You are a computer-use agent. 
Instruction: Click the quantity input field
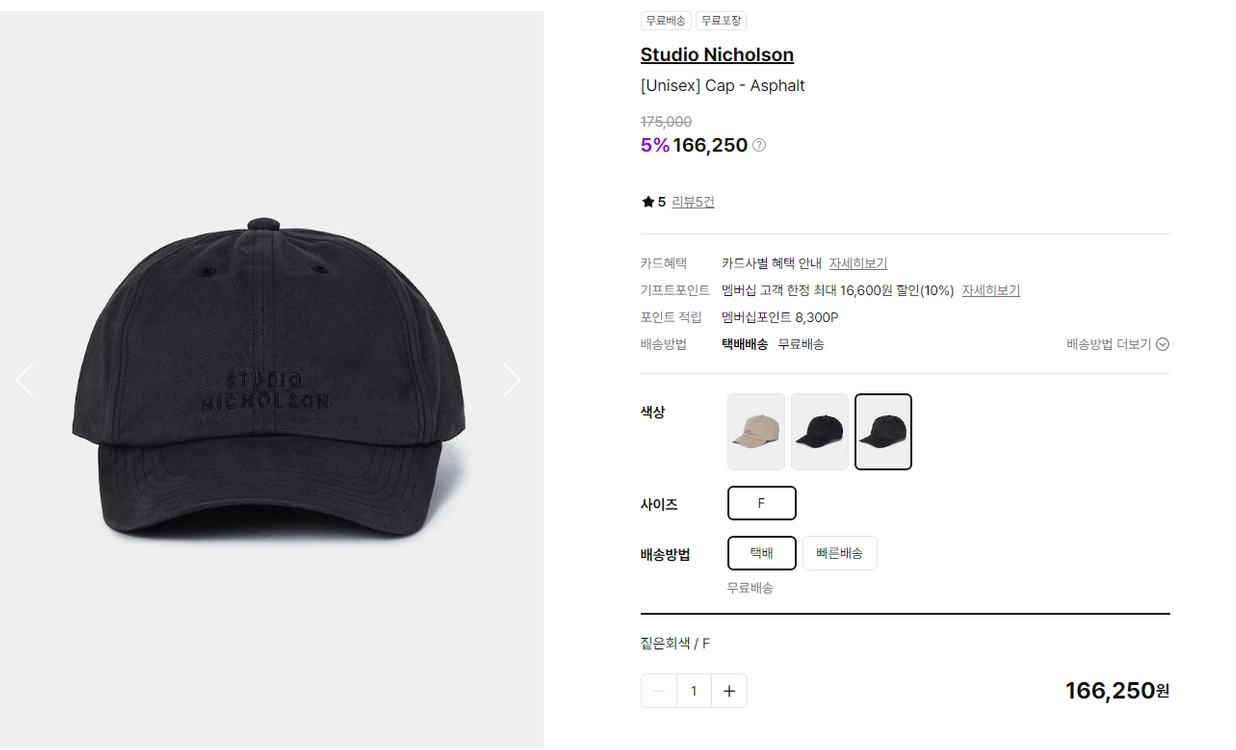click(x=694, y=691)
